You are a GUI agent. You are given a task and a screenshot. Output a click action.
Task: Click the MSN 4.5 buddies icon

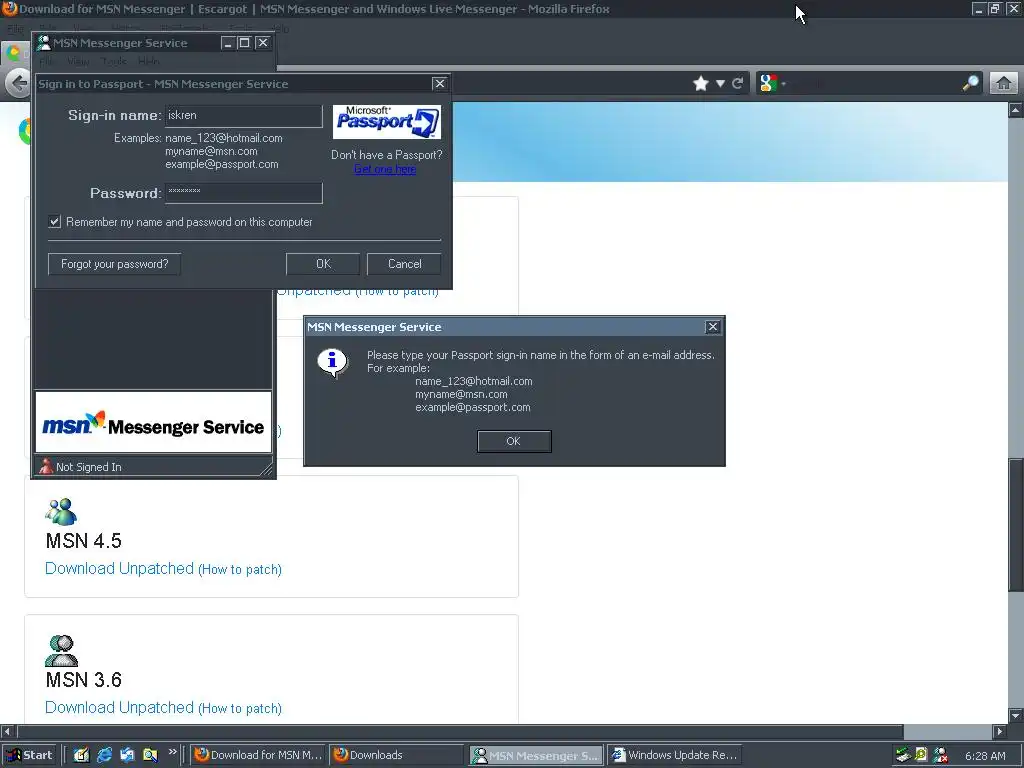[61, 512]
